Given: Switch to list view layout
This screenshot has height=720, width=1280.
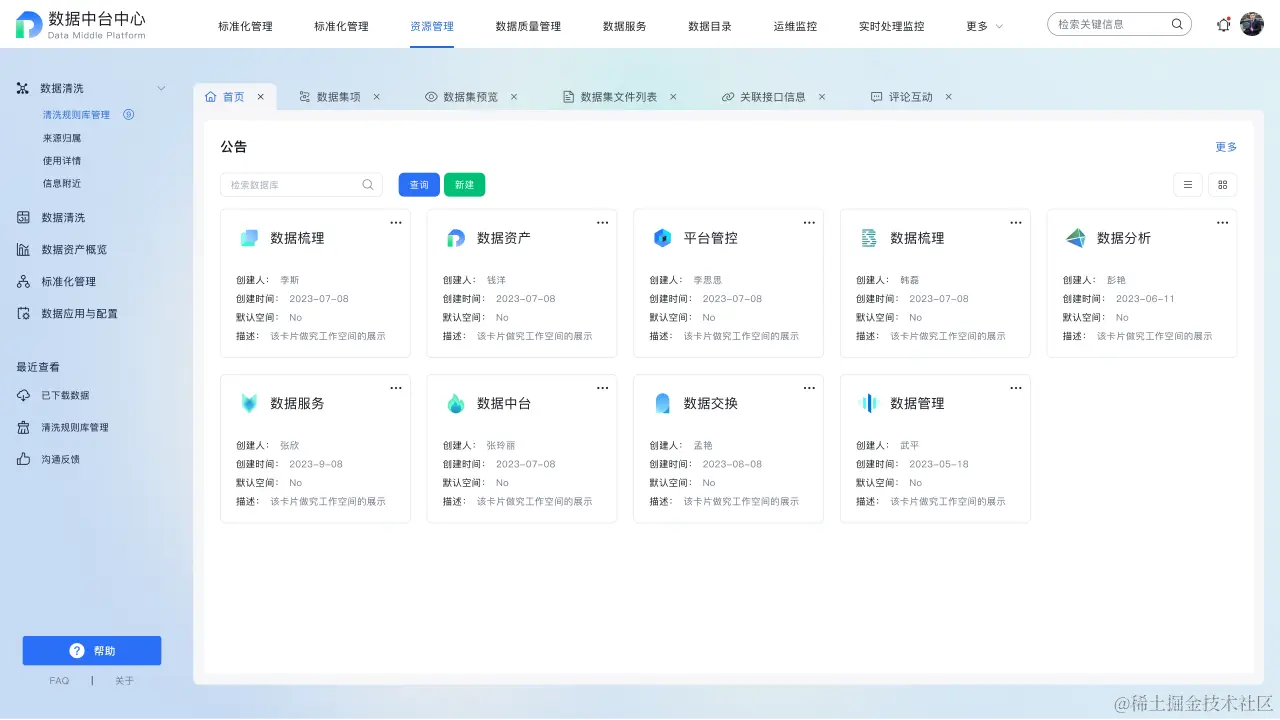Looking at the screenshot, I should coord(1187,184).
